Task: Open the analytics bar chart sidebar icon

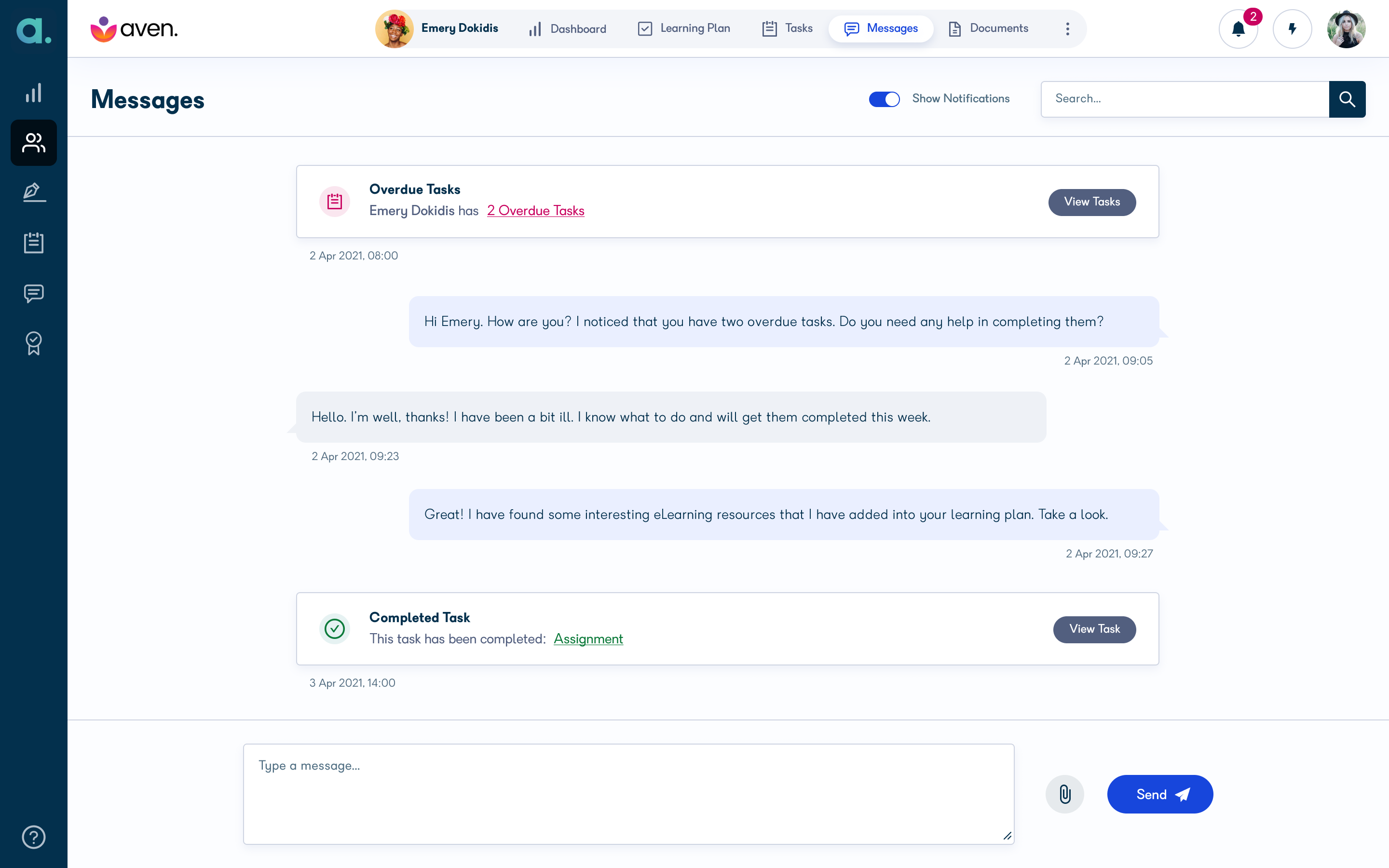Action: [x=33, y=93]
